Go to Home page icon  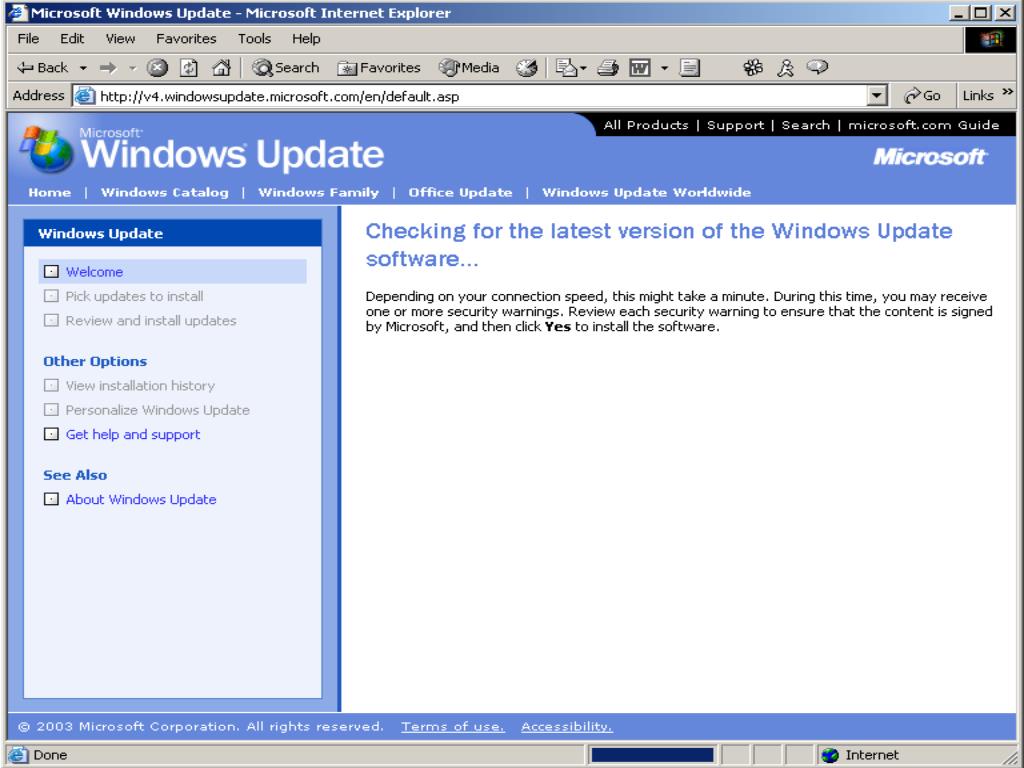pos(221,67)
